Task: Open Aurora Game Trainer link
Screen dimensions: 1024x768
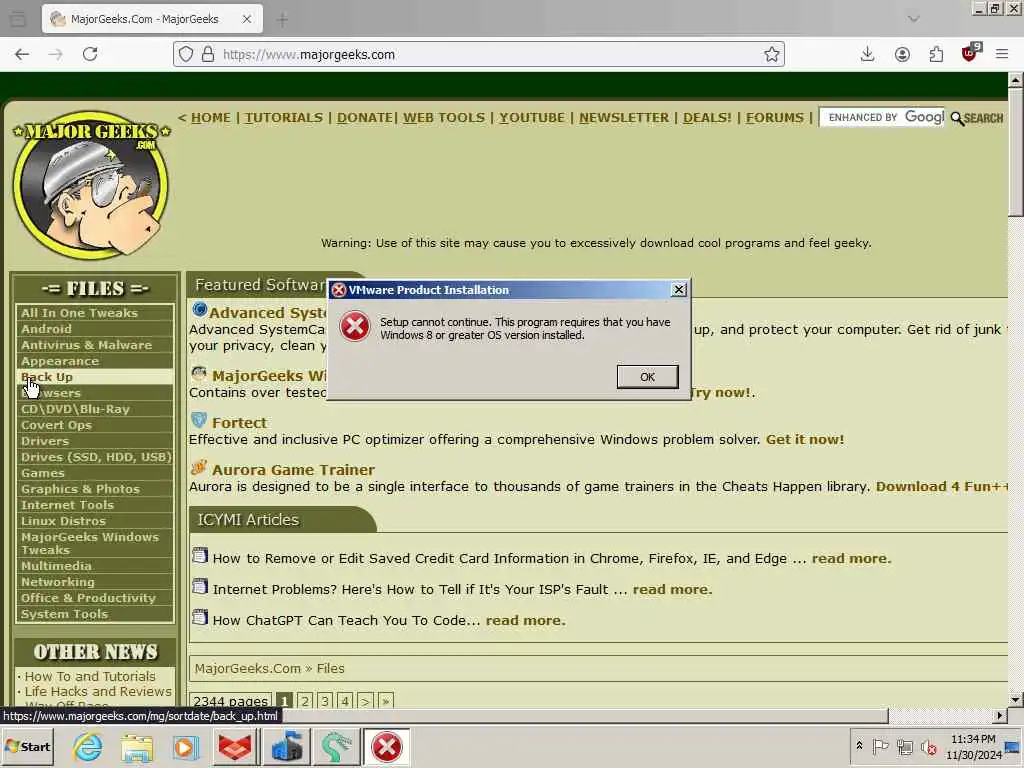Action: [x=293, y=470]
